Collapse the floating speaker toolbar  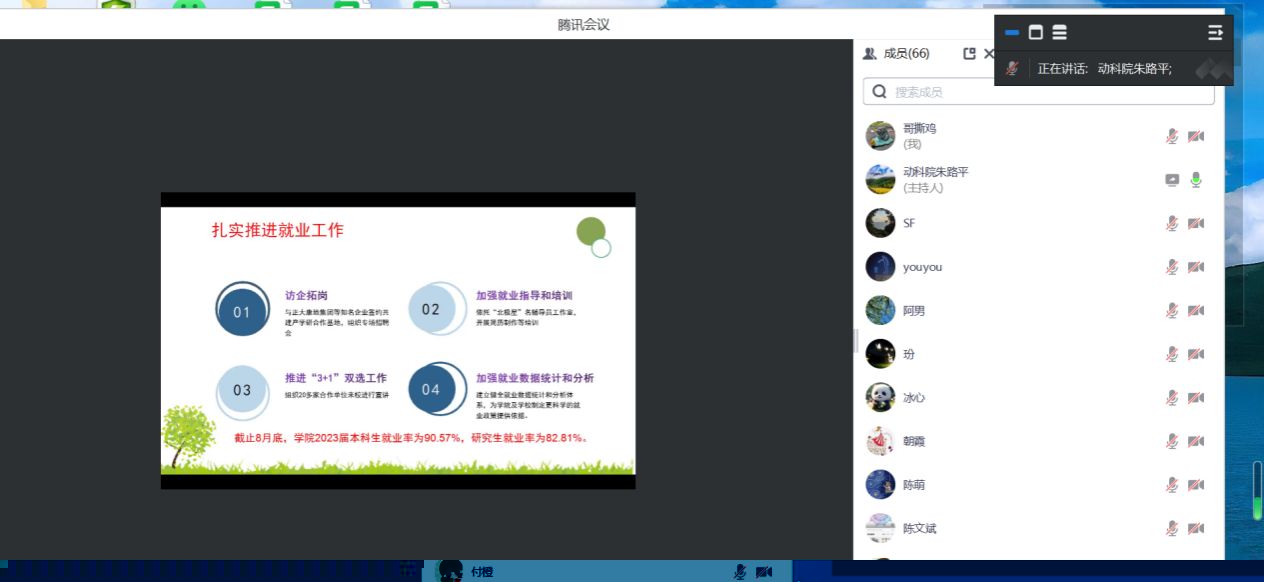(x=1215, y=33)
